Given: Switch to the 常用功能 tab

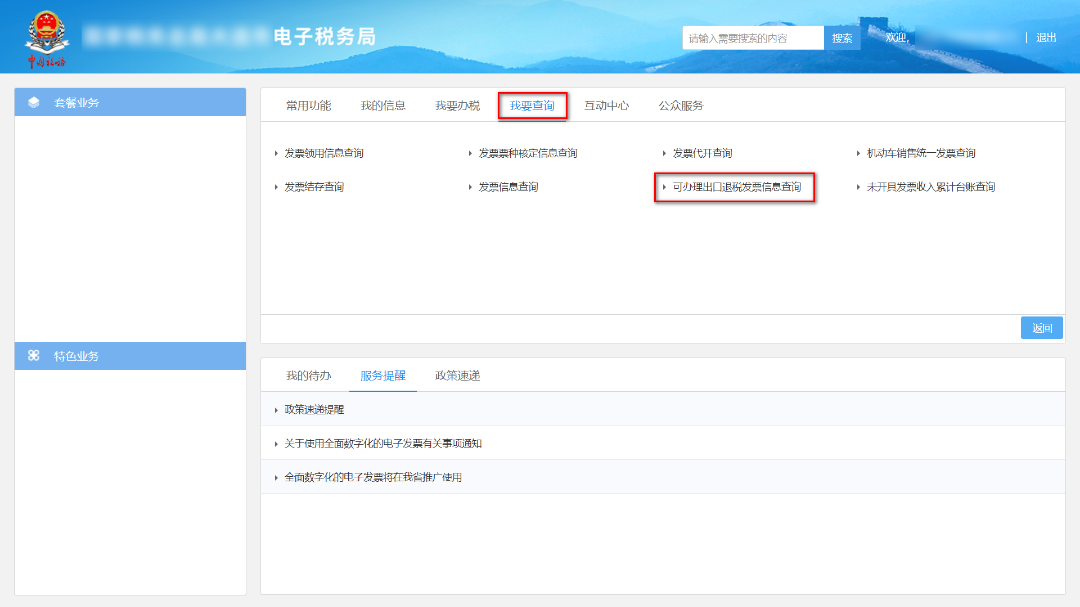Looking at the screenshot, I should 309,105.
